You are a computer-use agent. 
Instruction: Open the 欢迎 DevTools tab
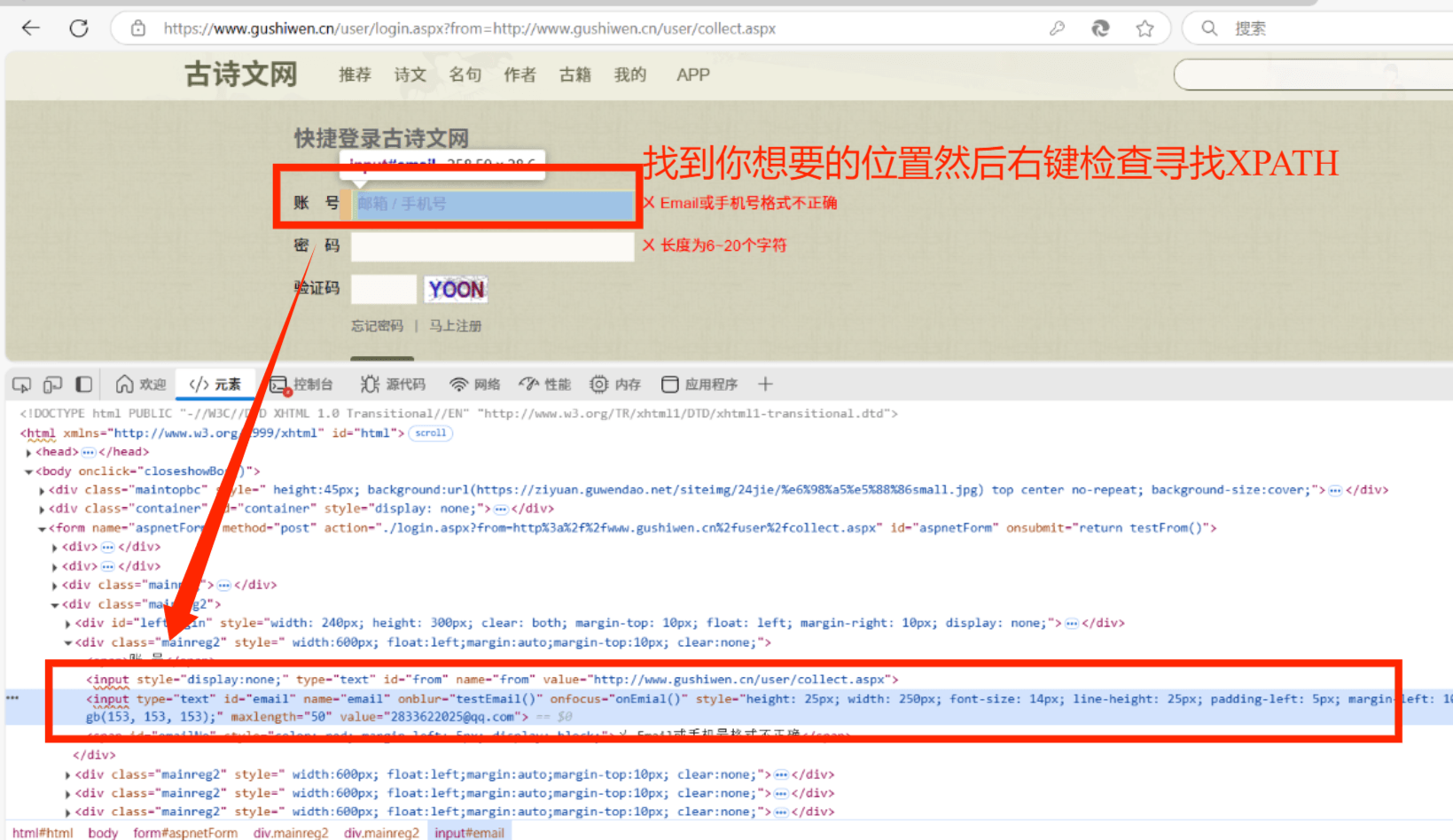tap(141, 385)
